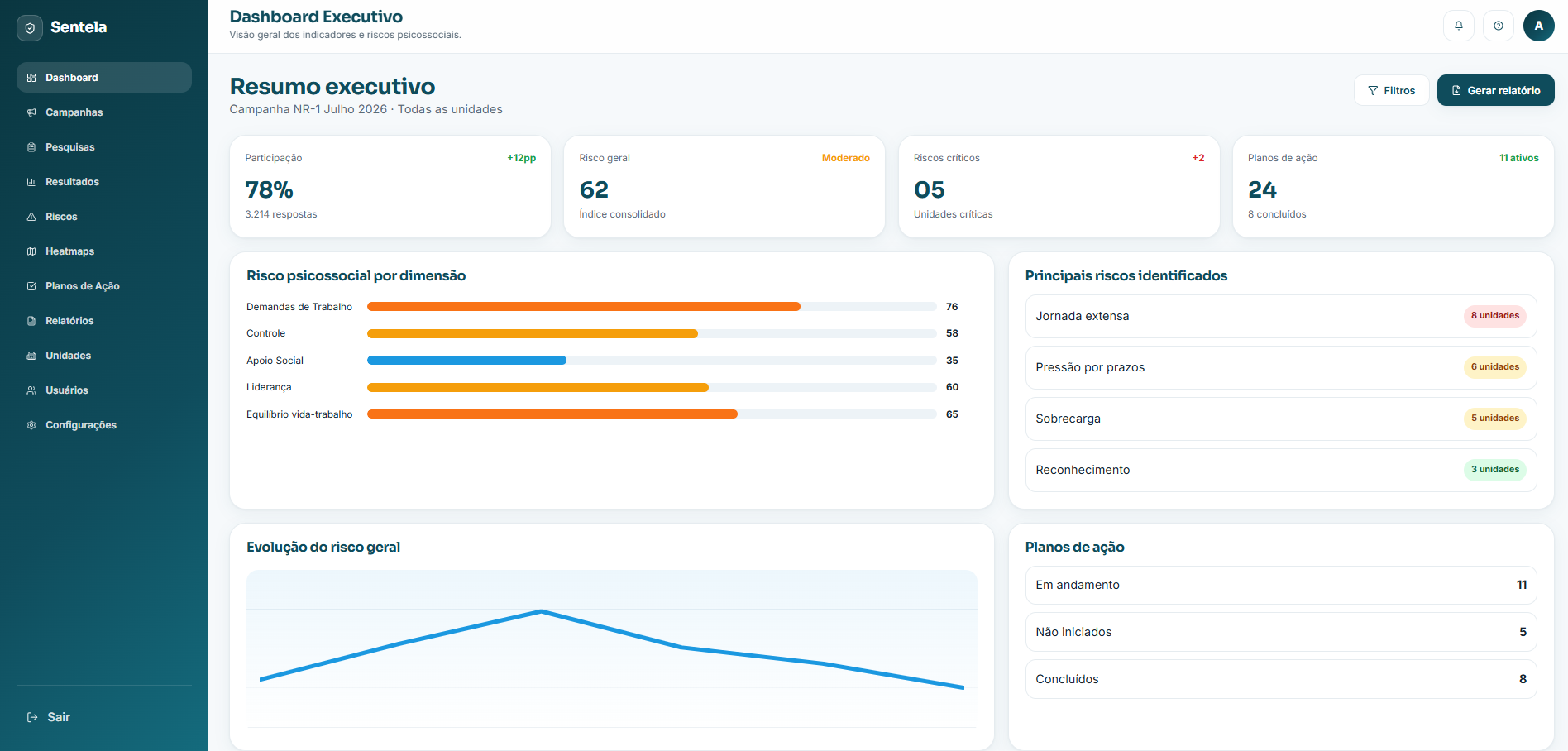Screen dimensions: 1568x751
Task: Navigate to Pesquisas section
Action: pyautogui.click(x=104, y=147)
